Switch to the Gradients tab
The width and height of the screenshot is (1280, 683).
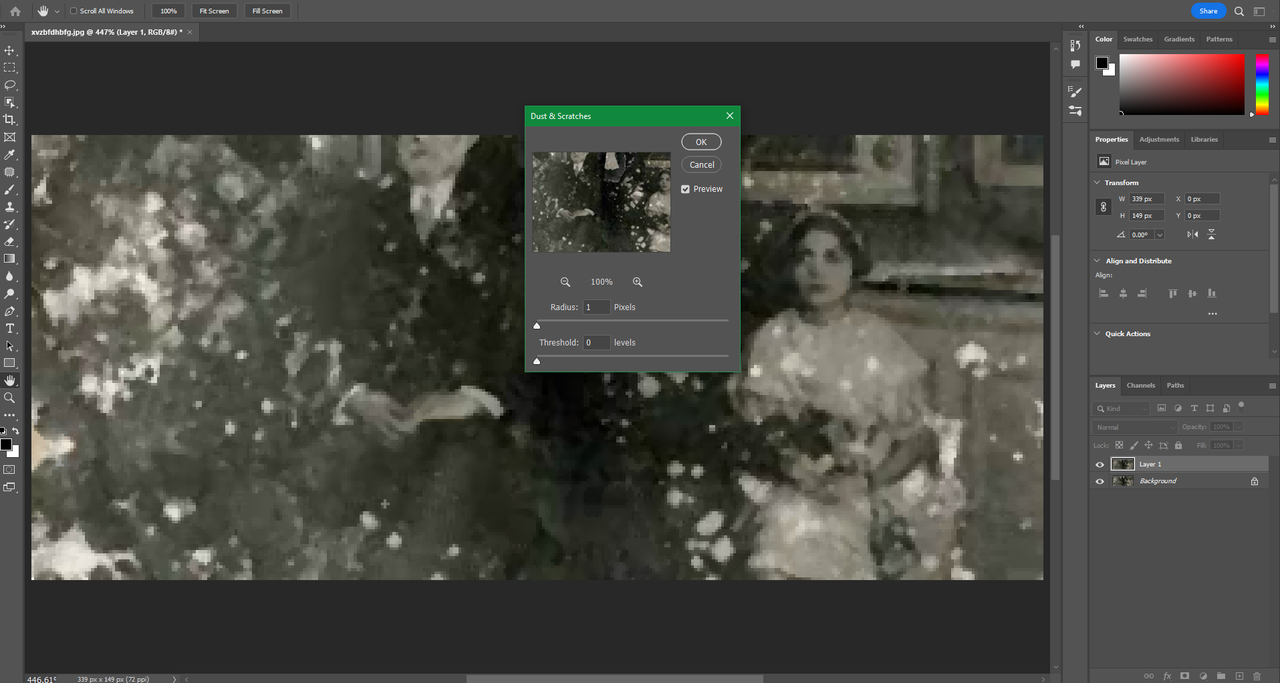[1179, 39]
